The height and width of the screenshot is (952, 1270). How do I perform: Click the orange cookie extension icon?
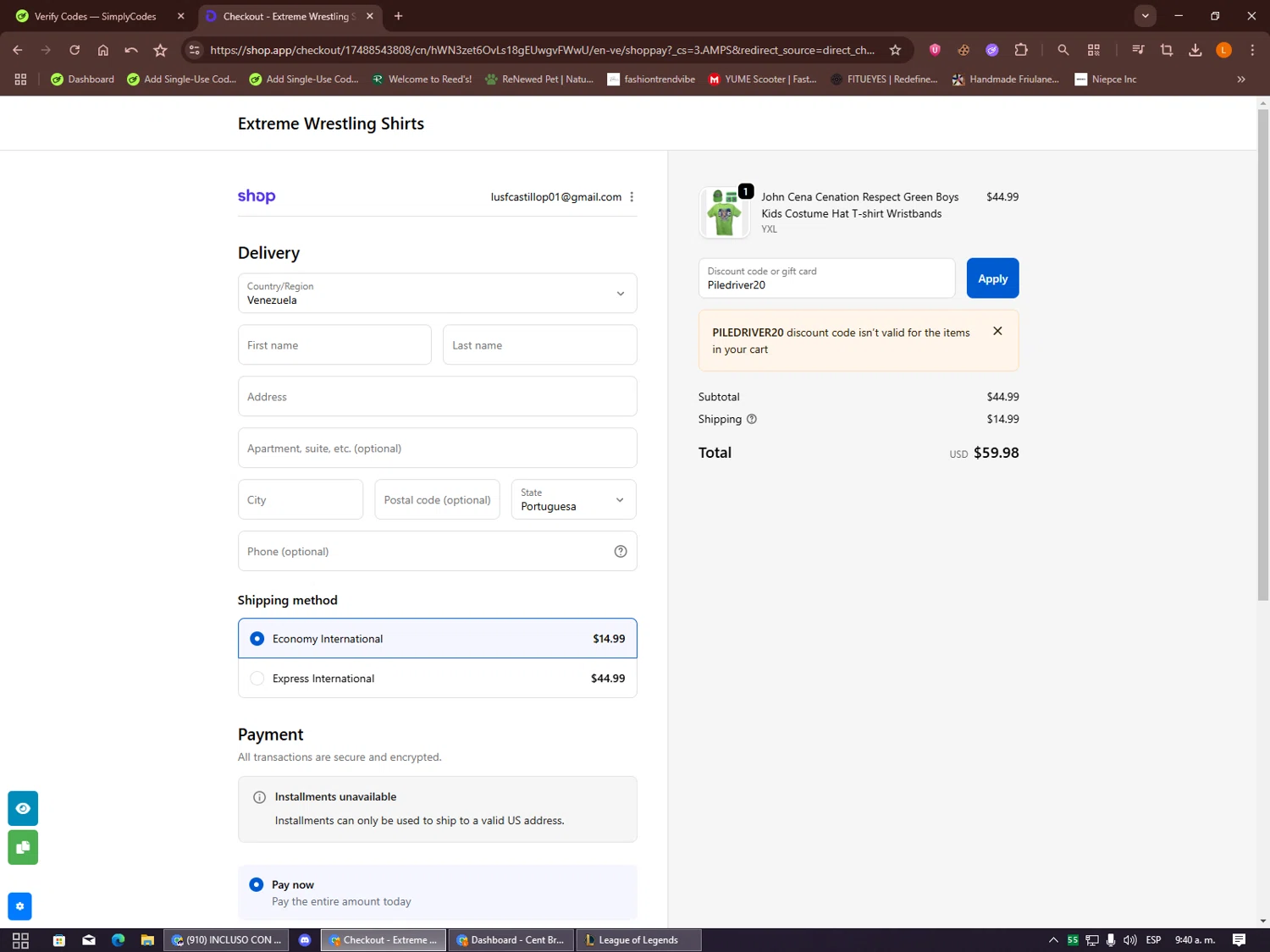pyautogui.click(x=964, y=50)
